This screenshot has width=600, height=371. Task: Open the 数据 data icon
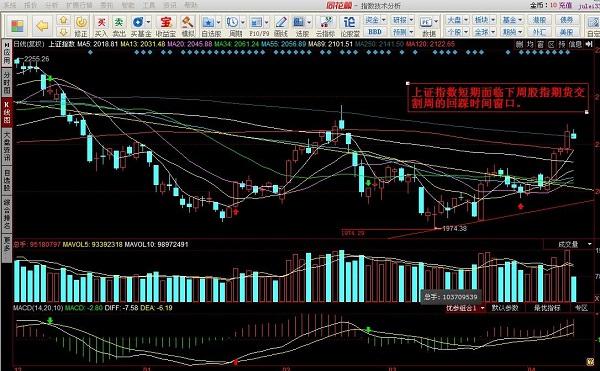pos(429,26)
